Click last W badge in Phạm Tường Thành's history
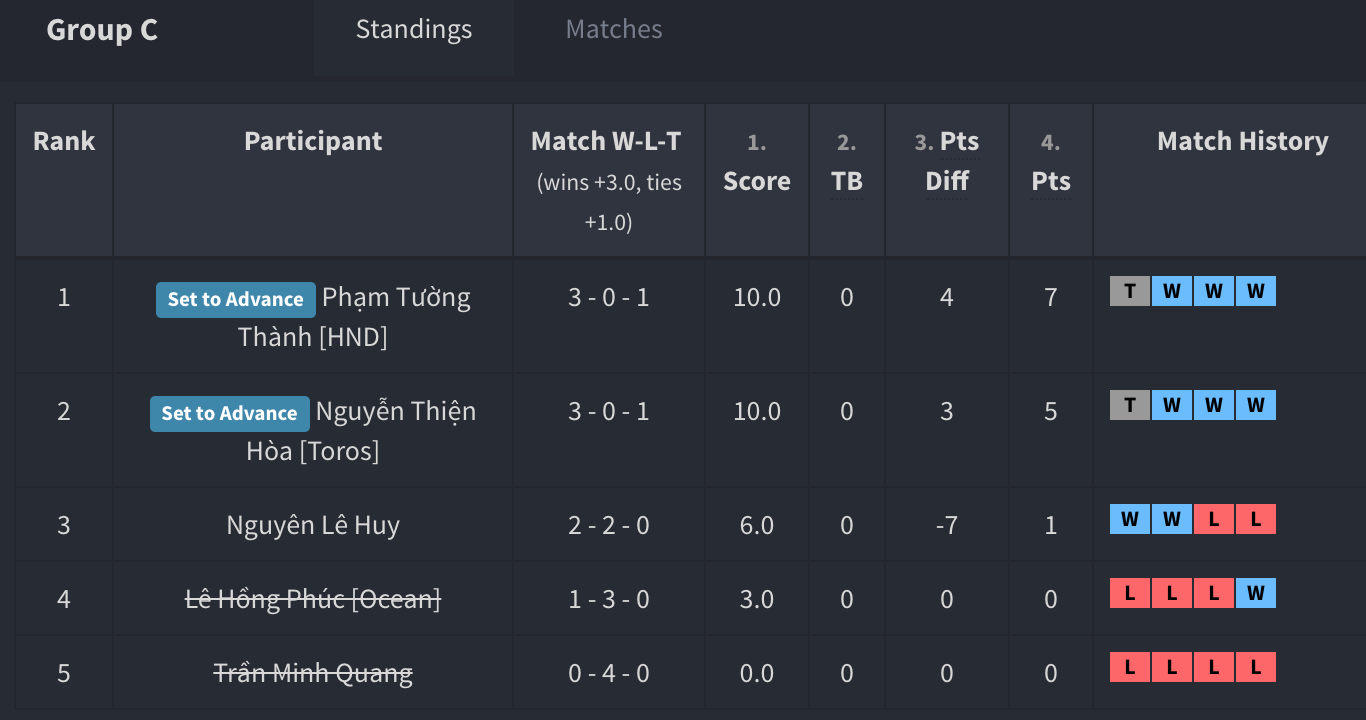 pos(1256,292)
